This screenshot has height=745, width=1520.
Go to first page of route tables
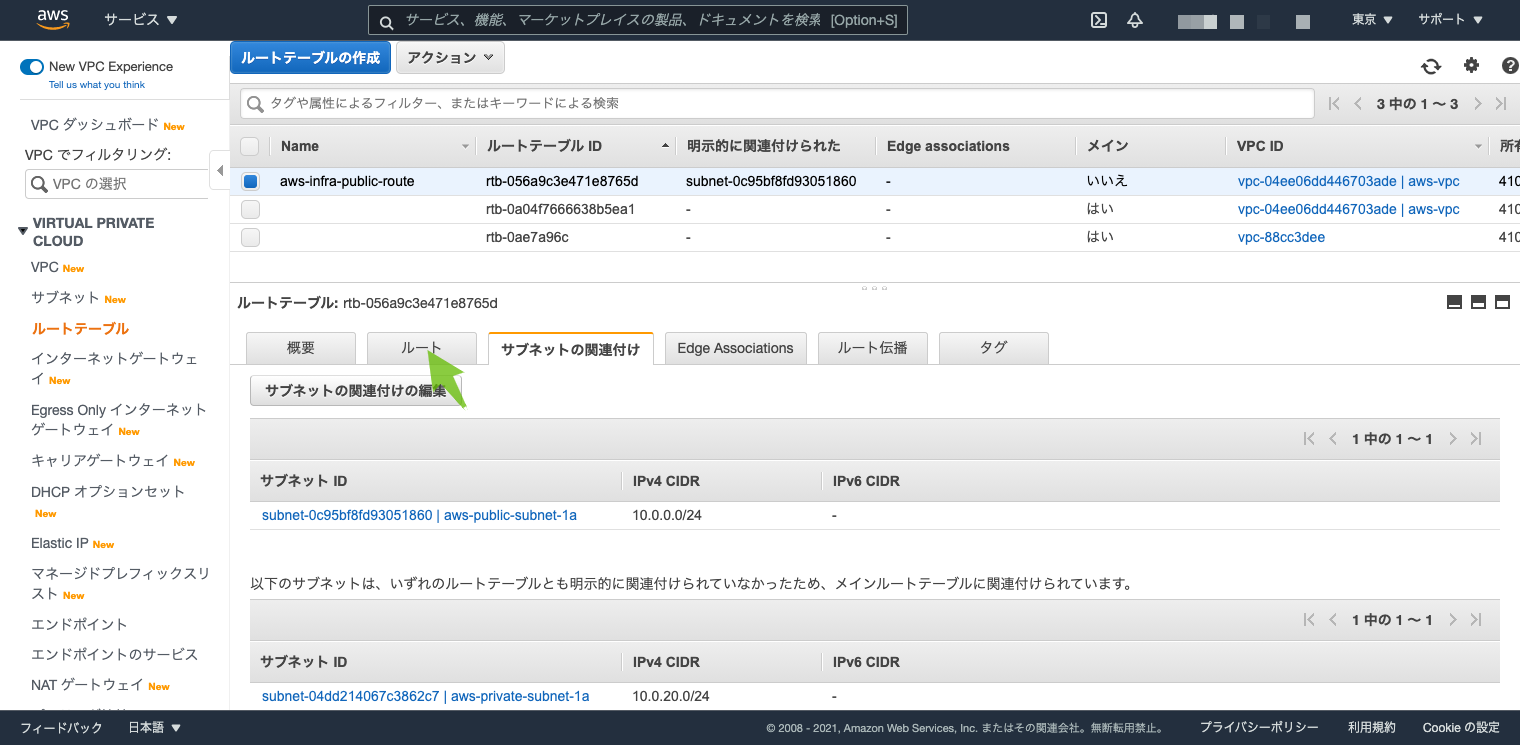pyautogui.click(x=1334, y=104)
